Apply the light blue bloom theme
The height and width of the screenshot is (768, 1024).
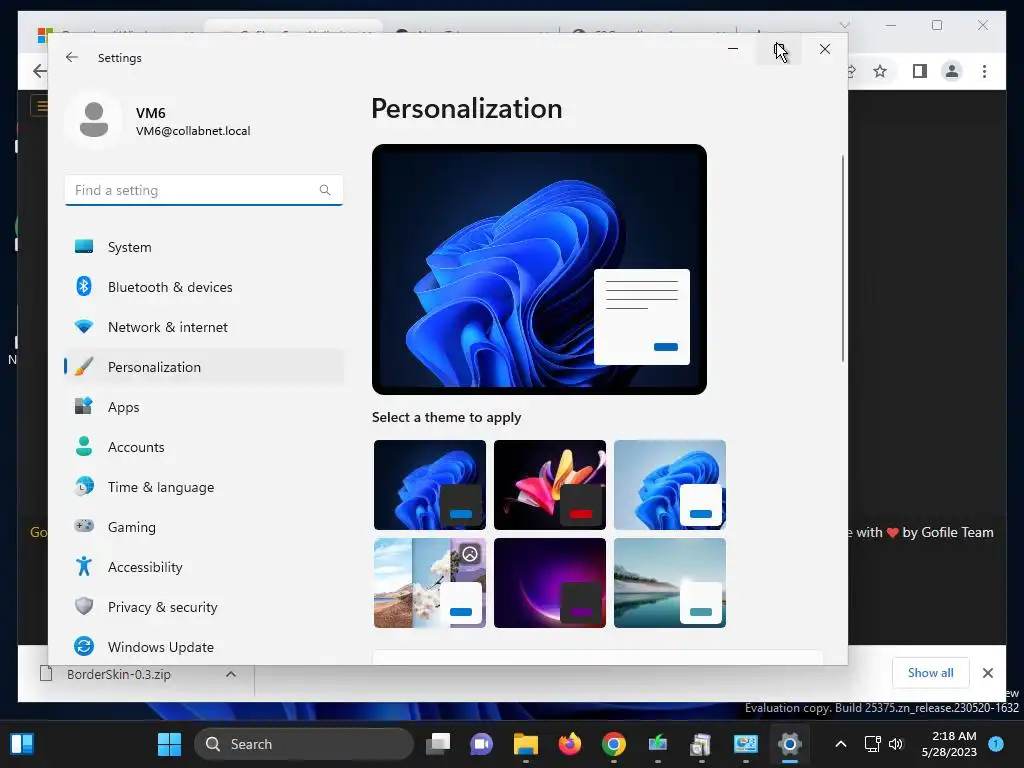pyautogui.click(x=670, y=485)
